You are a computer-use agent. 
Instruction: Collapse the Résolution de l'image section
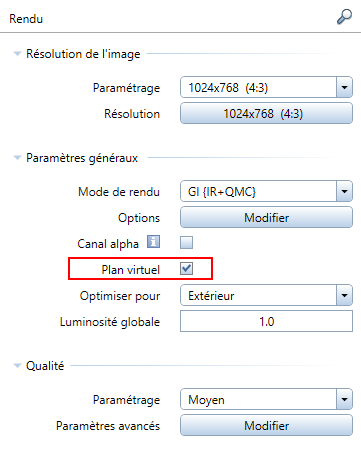(17, 53)
